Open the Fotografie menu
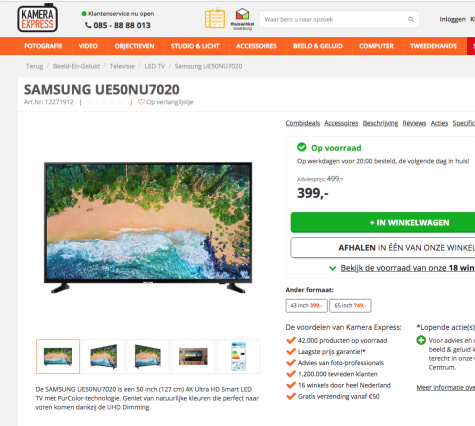 tap(43, 46)
